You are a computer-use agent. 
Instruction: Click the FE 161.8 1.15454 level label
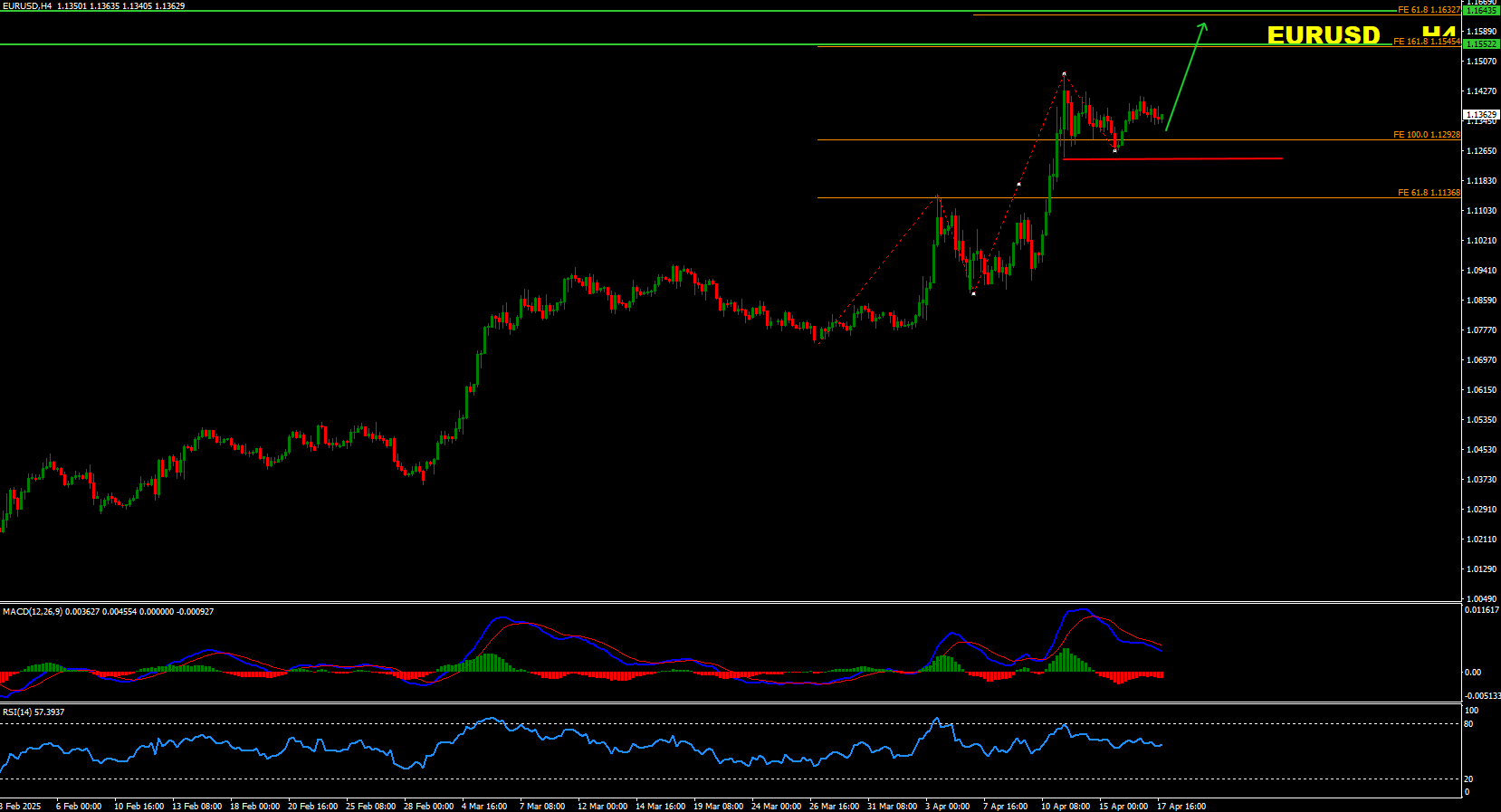click(x=1426, y=42)
